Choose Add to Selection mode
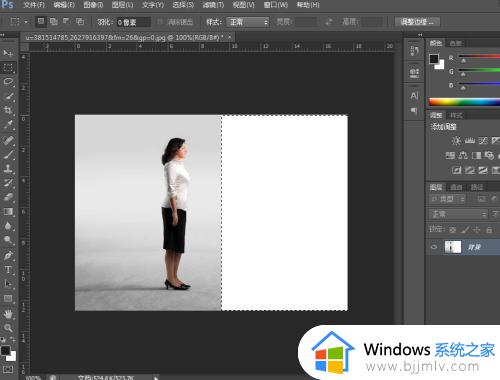Screen dimensions: 500x380 click(54, 22)
